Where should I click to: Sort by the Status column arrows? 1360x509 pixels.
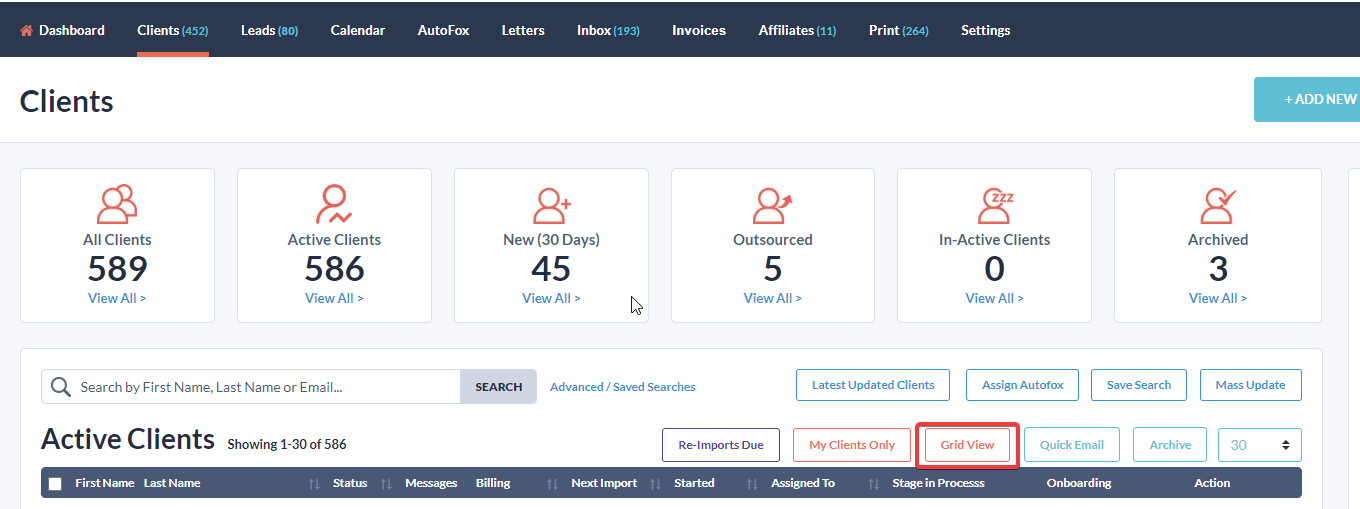pos(386,484)
